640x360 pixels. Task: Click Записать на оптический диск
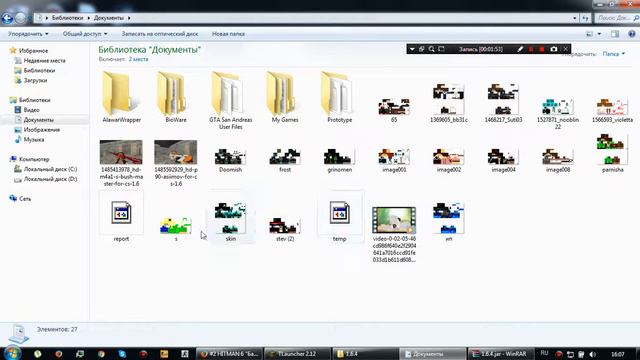160,34
